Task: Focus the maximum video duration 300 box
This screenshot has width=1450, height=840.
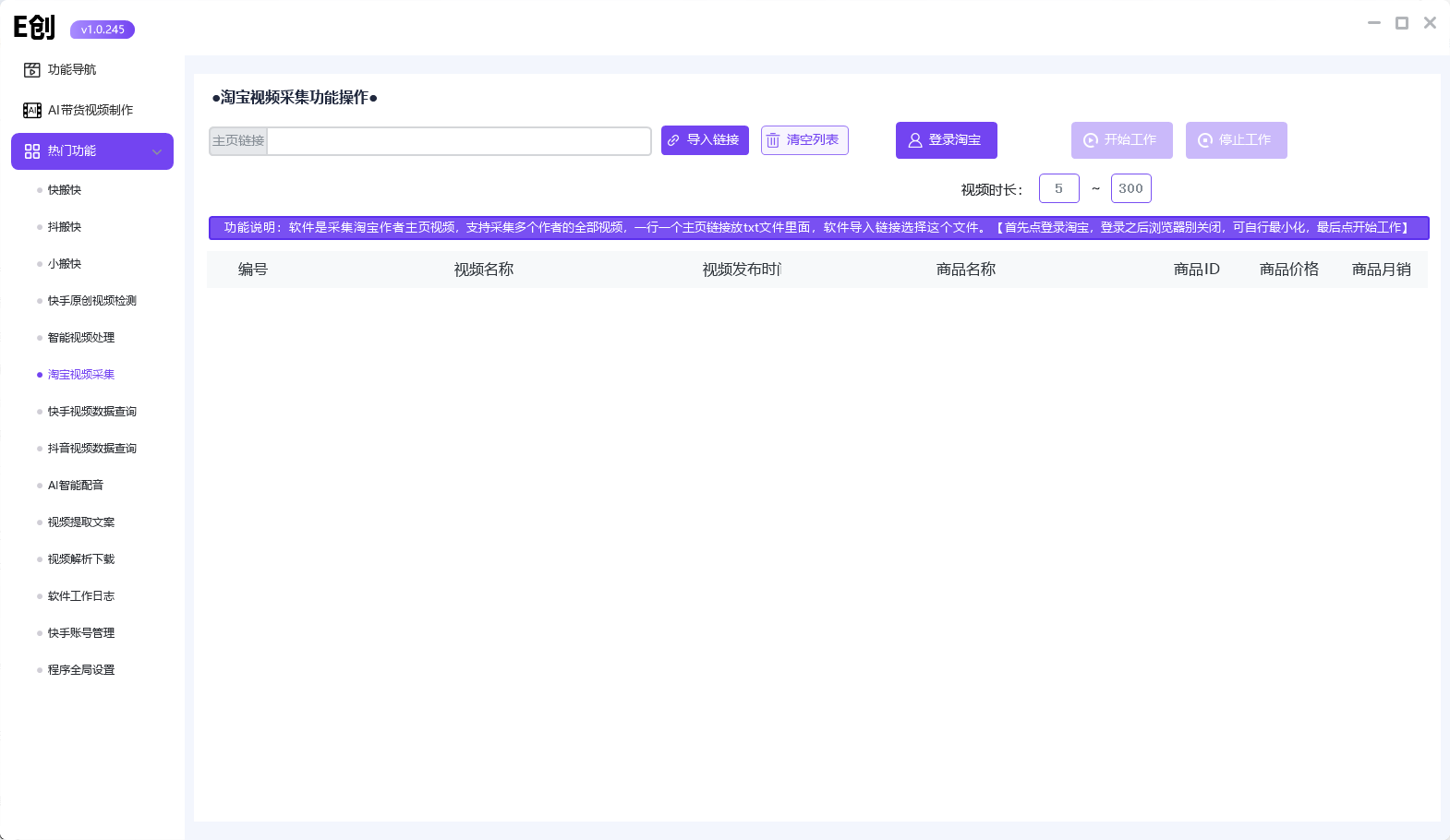Action: [x=1131, y=188]
